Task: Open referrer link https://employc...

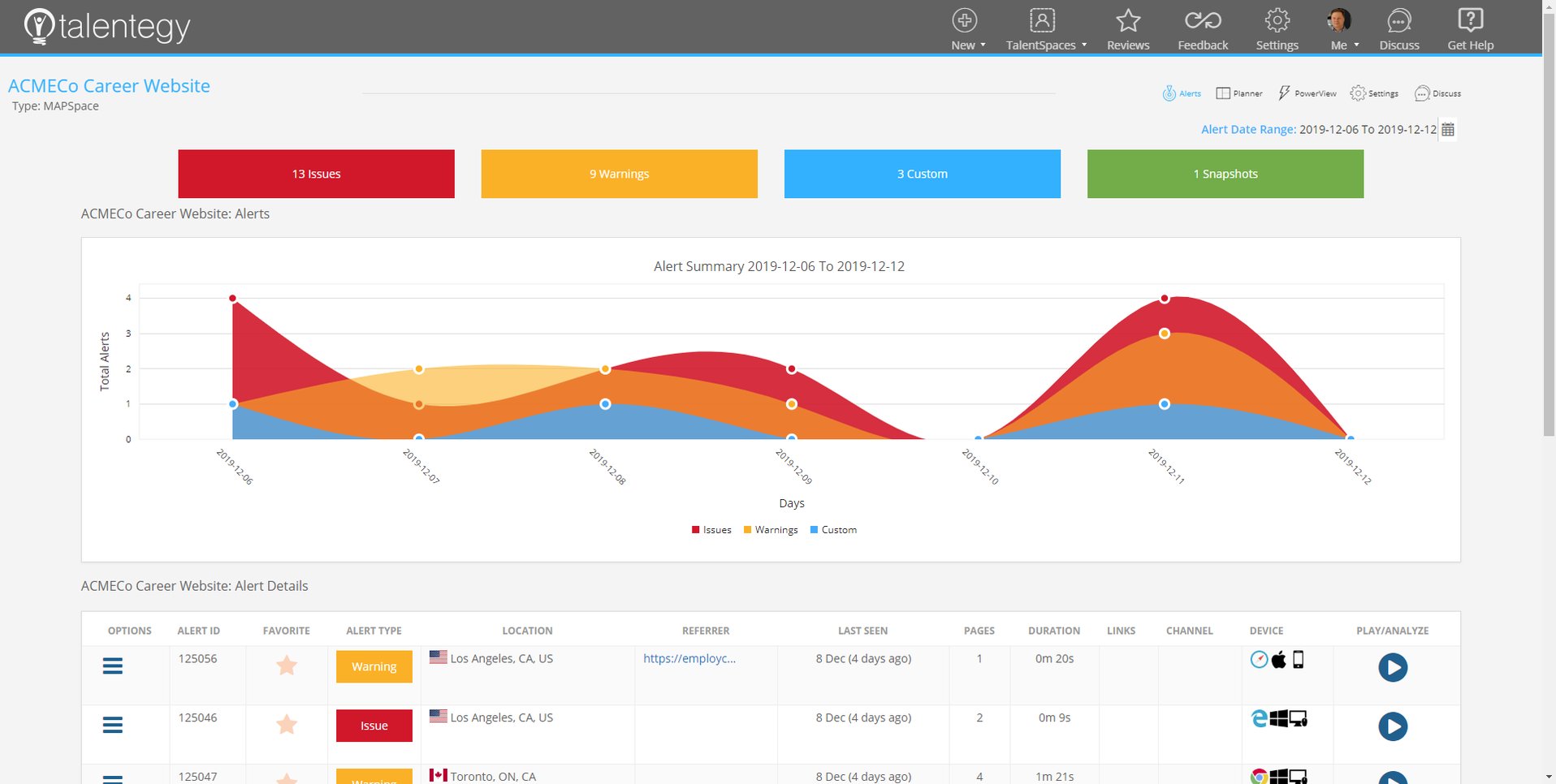Action: [x=689, y=658]
